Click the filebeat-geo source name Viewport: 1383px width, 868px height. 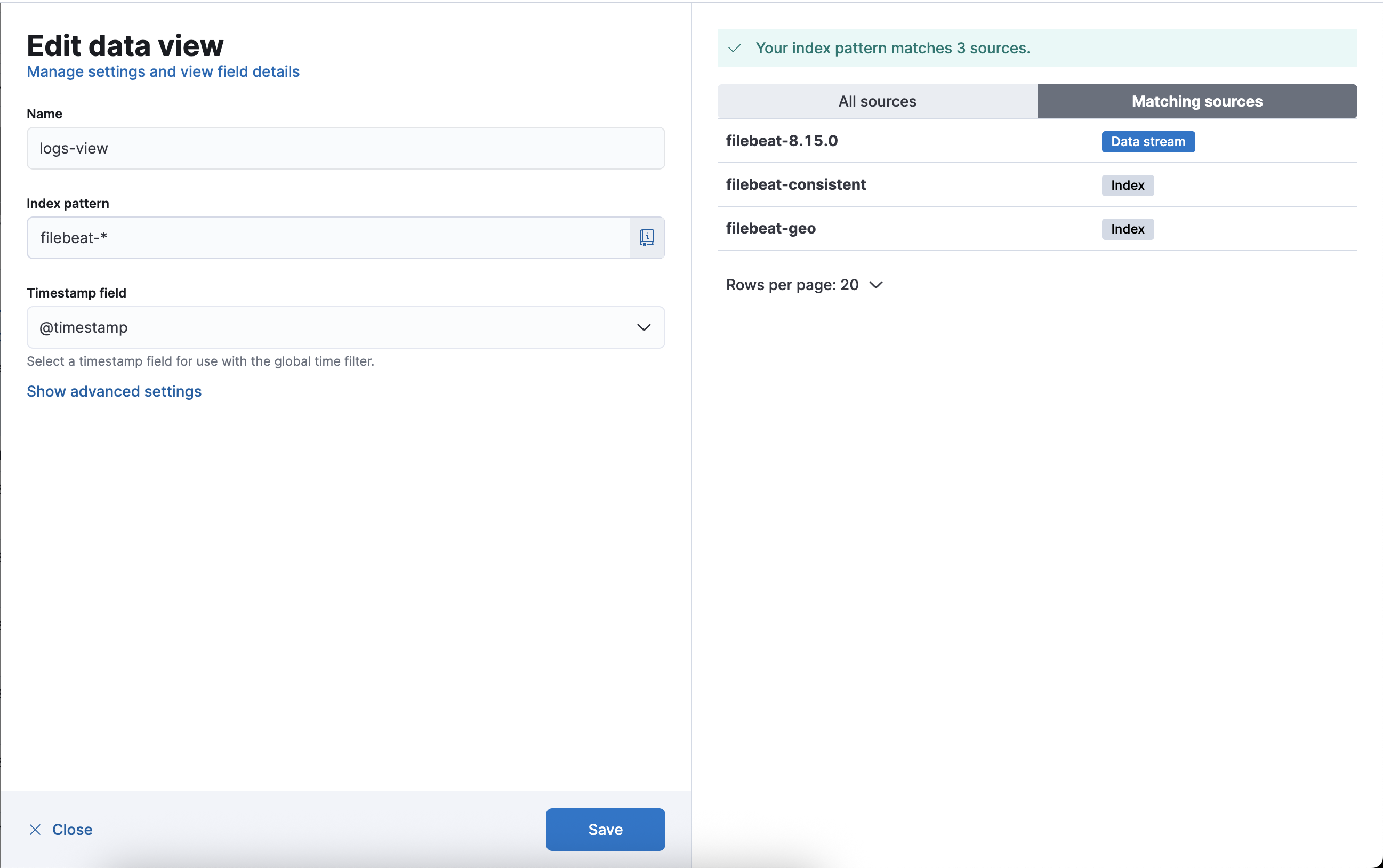(x=770, y=229)
